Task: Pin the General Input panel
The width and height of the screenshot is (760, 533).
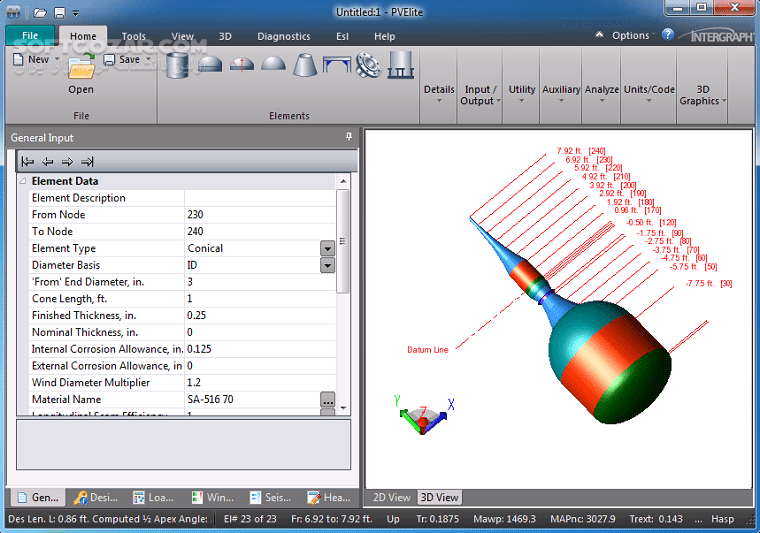Action: [x=349, y=137]
